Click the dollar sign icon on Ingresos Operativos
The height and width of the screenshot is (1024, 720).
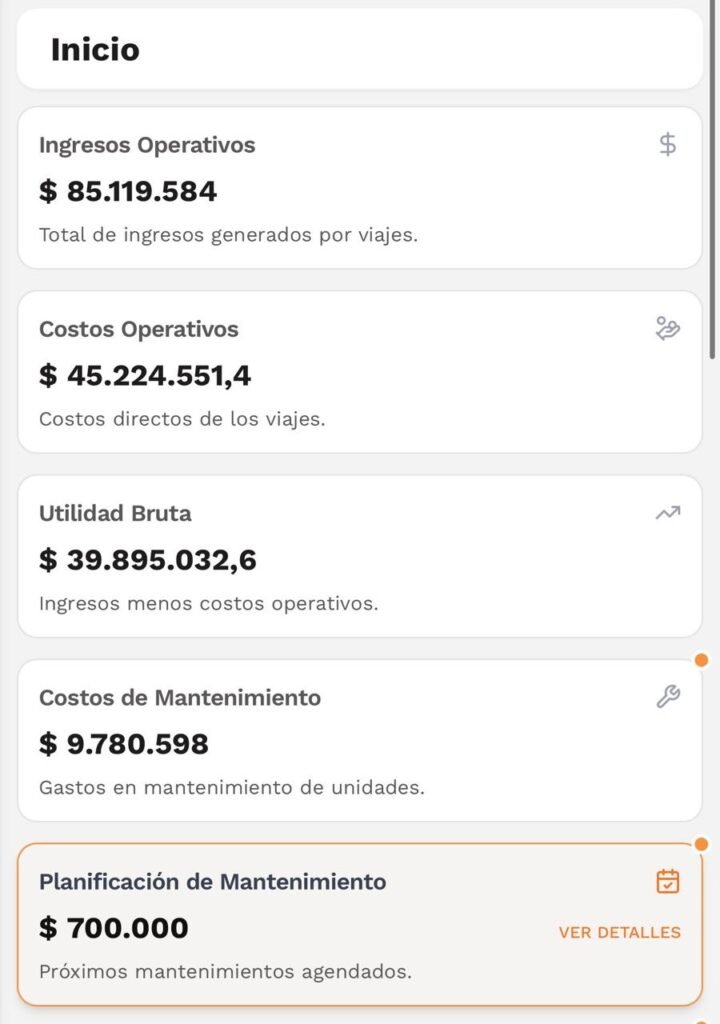[668, 145]
